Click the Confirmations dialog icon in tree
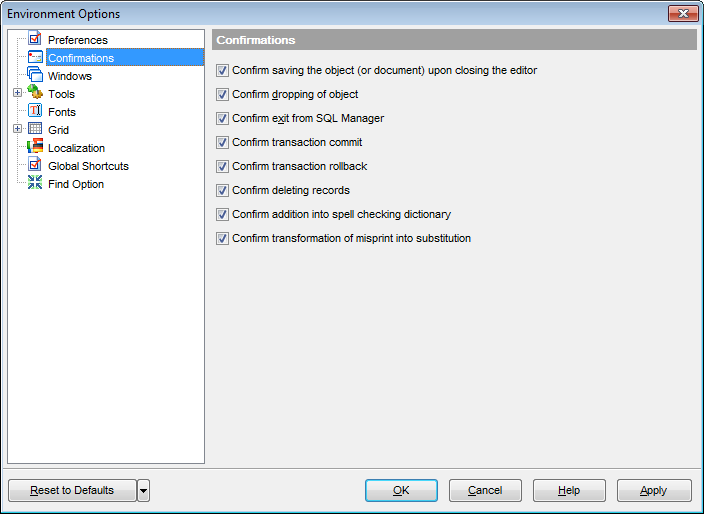Screen dimensions: 704x514 pyautogui.click(x=35, y=57)
